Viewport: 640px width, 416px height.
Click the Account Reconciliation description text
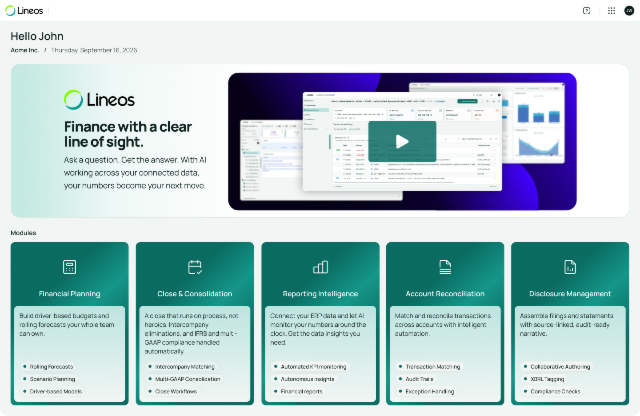pyautogui.click(x=443, y=325)
